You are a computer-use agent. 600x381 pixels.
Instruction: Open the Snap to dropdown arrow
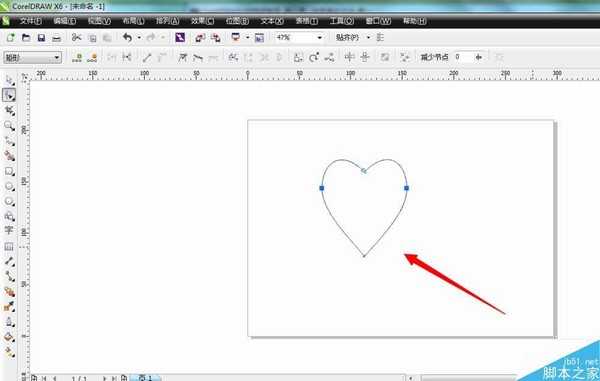click(x=368, y=37)
